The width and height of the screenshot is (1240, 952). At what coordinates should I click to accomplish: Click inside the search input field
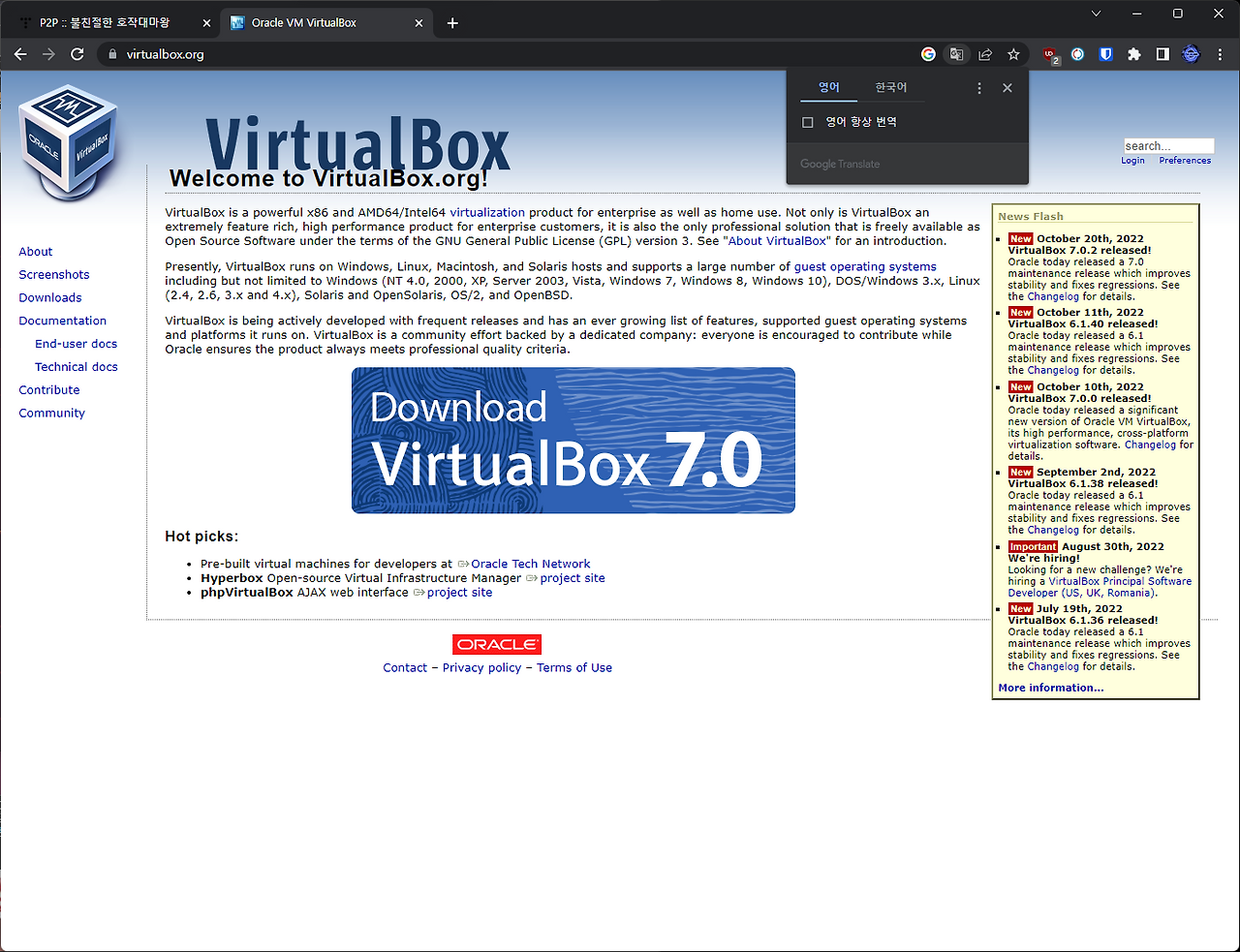(x=1168, y=145)
